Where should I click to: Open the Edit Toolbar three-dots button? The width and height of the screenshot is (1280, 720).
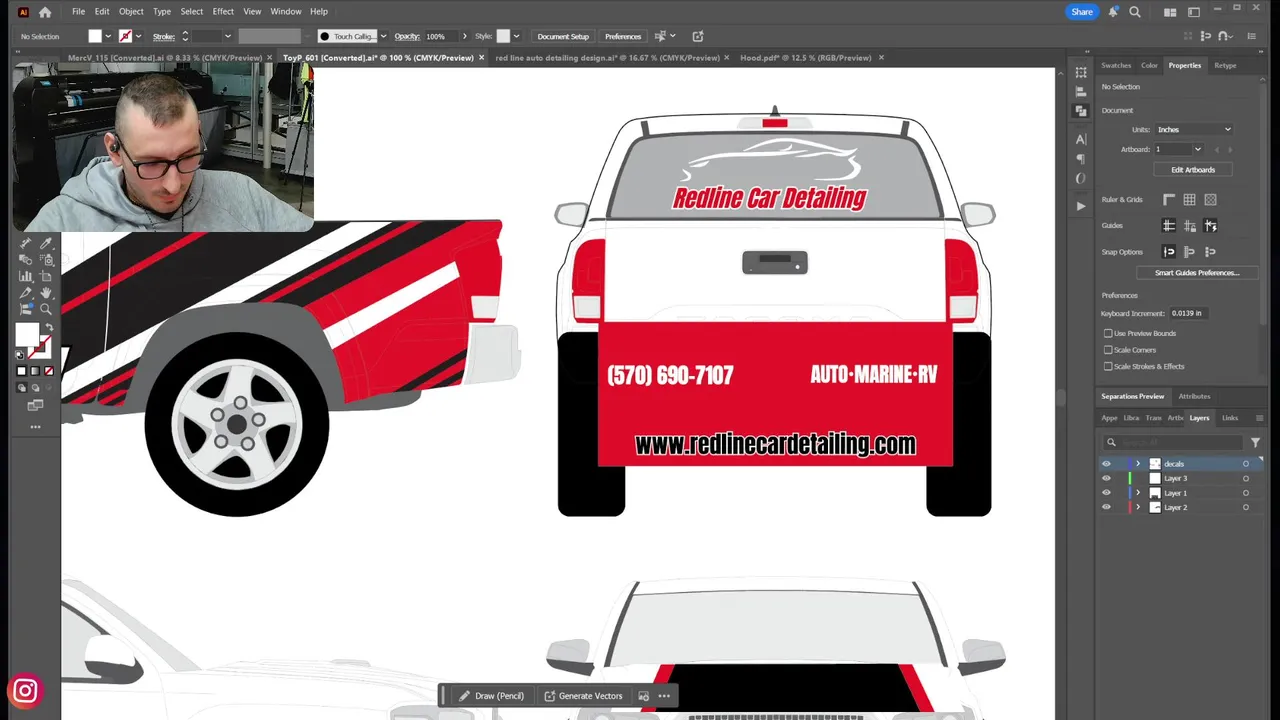tap(36, 427)
